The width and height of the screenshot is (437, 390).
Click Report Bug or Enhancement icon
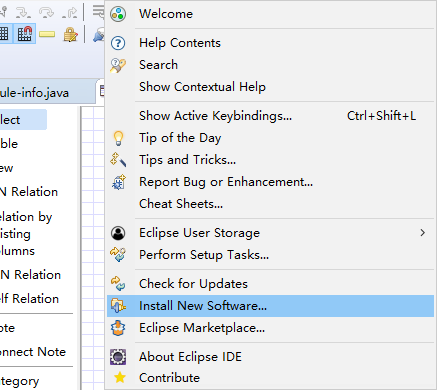click(119, 182)
